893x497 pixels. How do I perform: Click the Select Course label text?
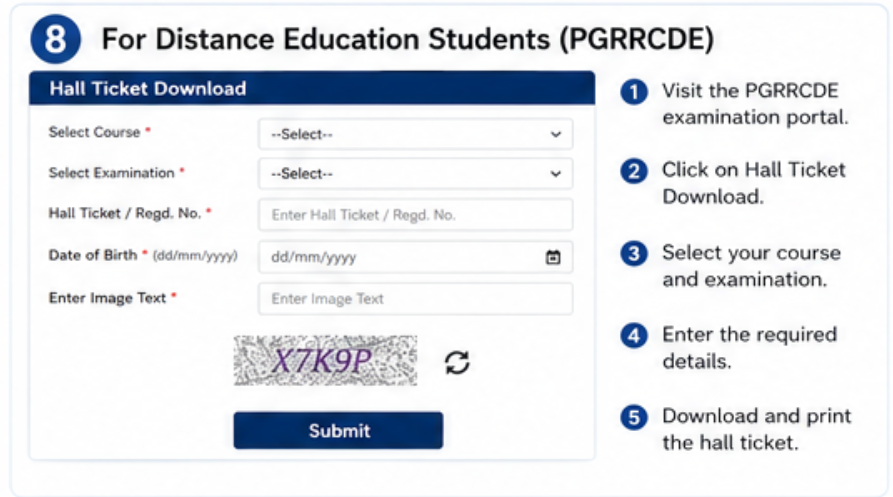[95, 132]
